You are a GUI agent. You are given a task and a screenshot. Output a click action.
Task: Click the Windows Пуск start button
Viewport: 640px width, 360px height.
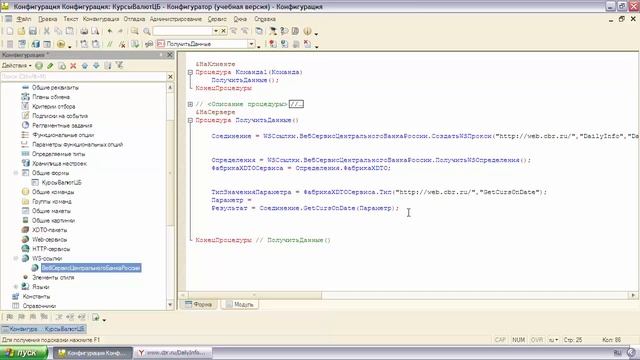(x=24, y=353)
